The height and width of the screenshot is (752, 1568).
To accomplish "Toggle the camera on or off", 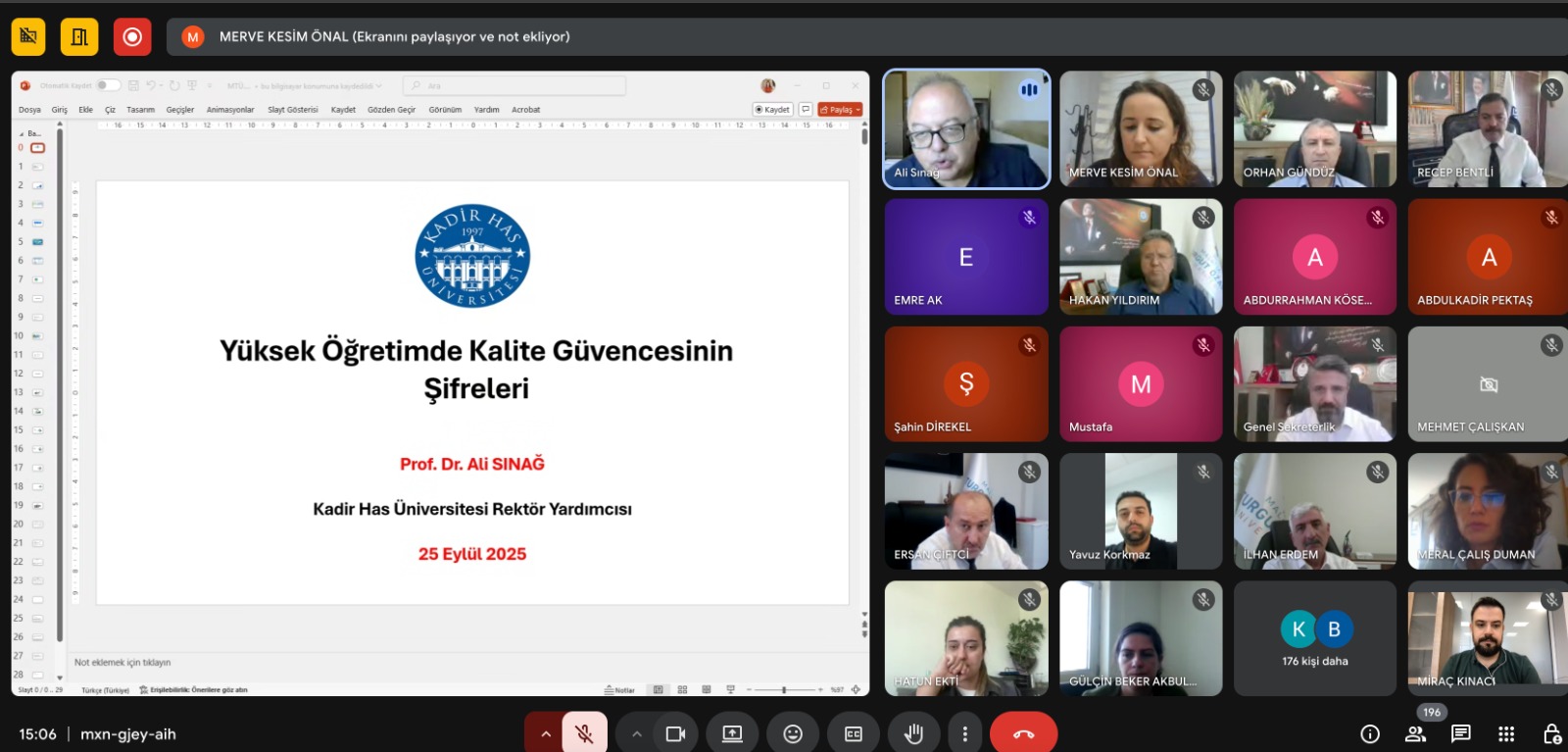I will [x=675, y=733].
